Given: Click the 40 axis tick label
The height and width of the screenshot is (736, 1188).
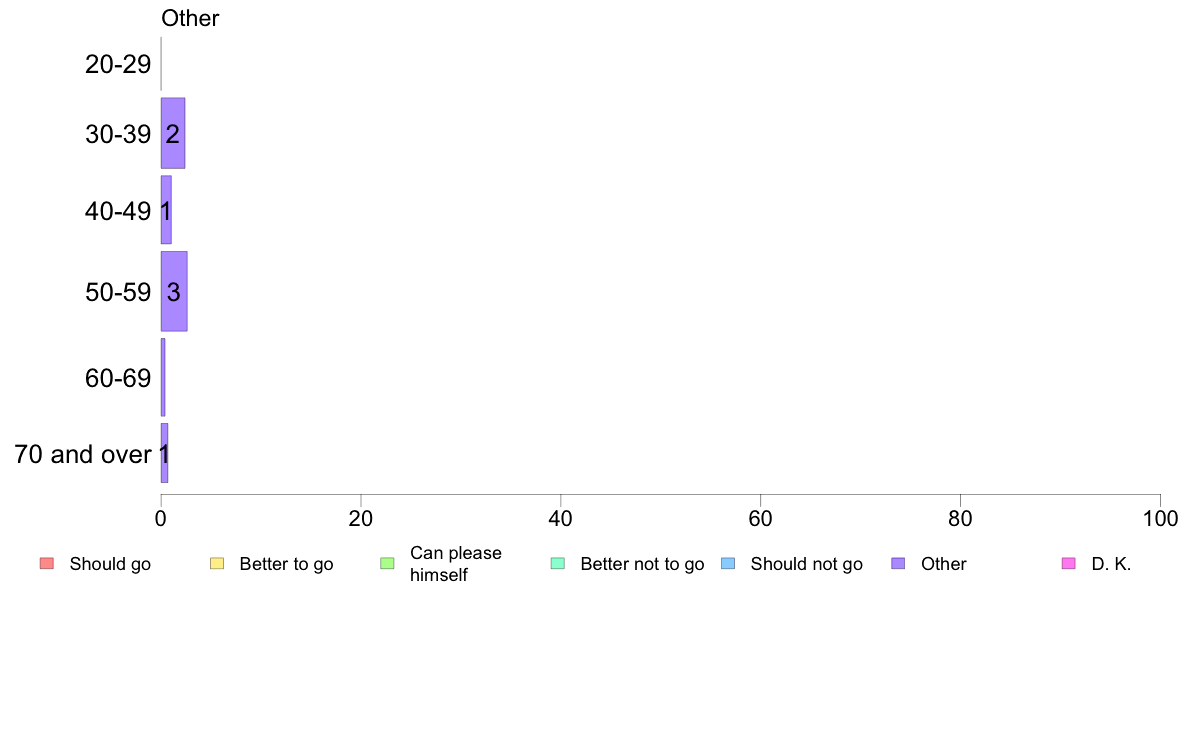Looking at the screenshot, I should click(561, 518).
